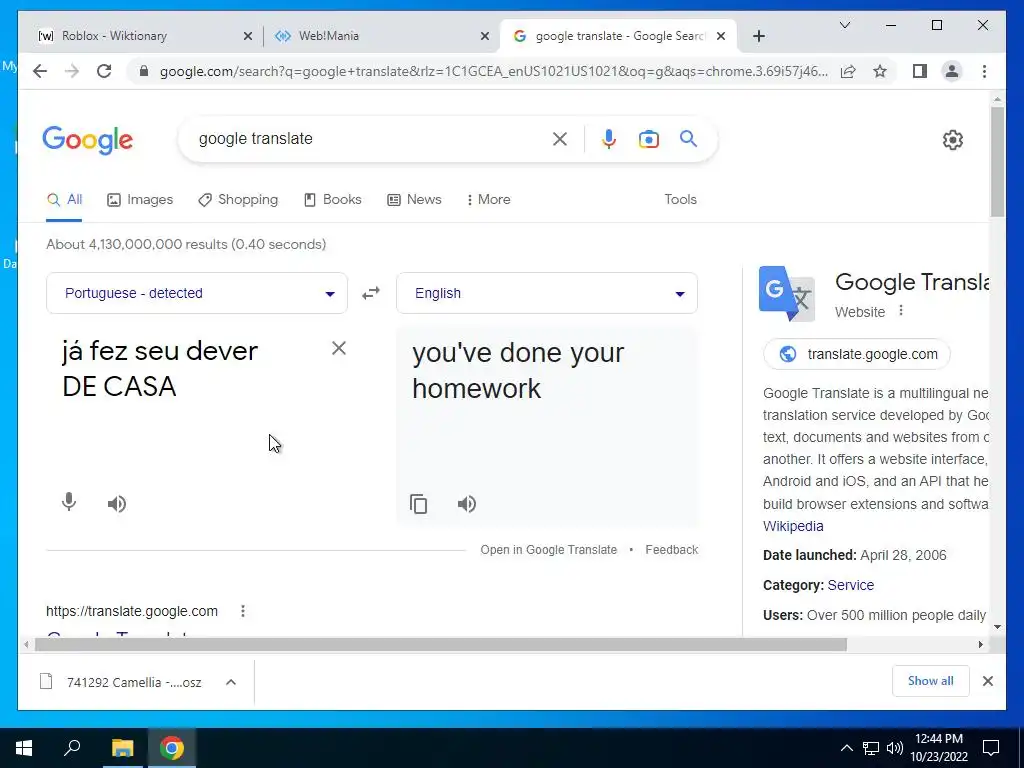Listen to the Portuguese source text

117,504
